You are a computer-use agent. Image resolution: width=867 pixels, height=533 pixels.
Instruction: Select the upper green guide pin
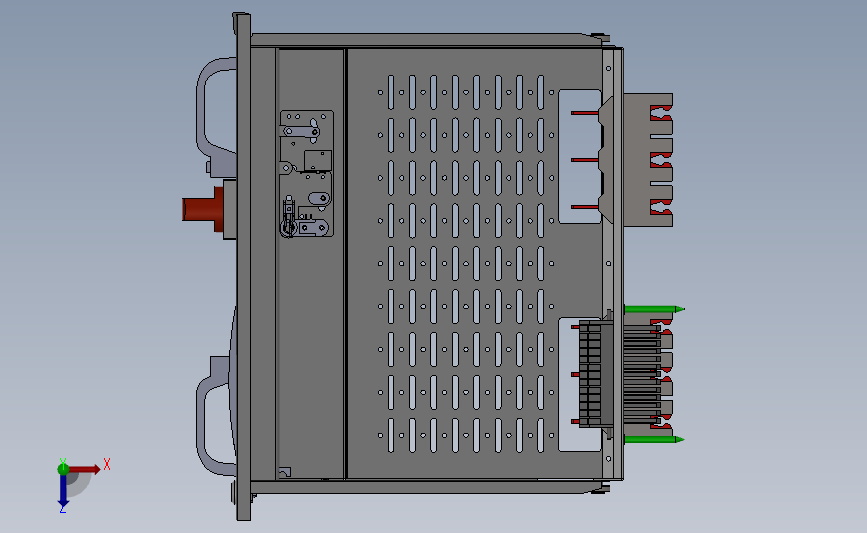[x=654, y=309]
